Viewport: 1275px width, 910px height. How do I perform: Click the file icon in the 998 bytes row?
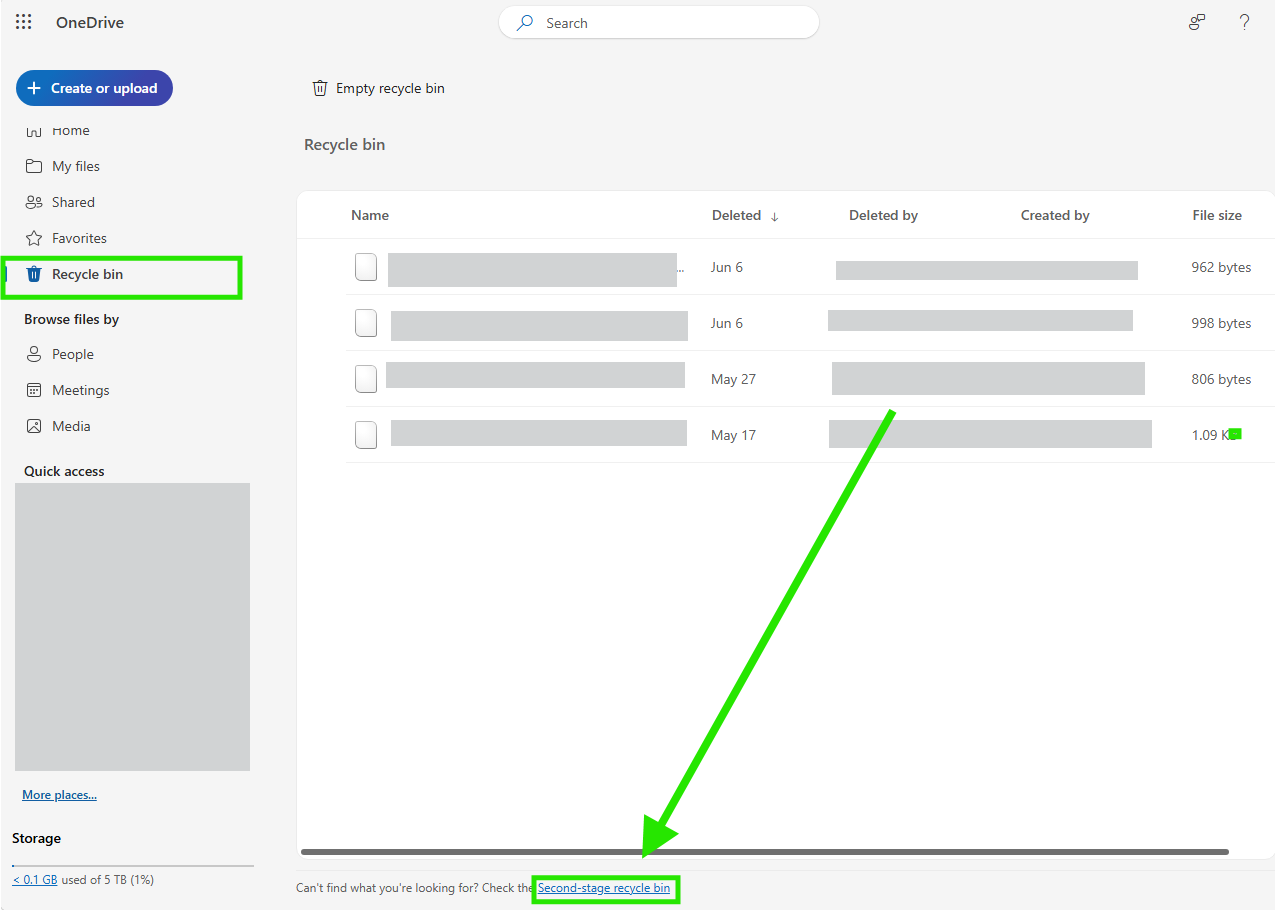pyautogui.click(x=367, y=323)
